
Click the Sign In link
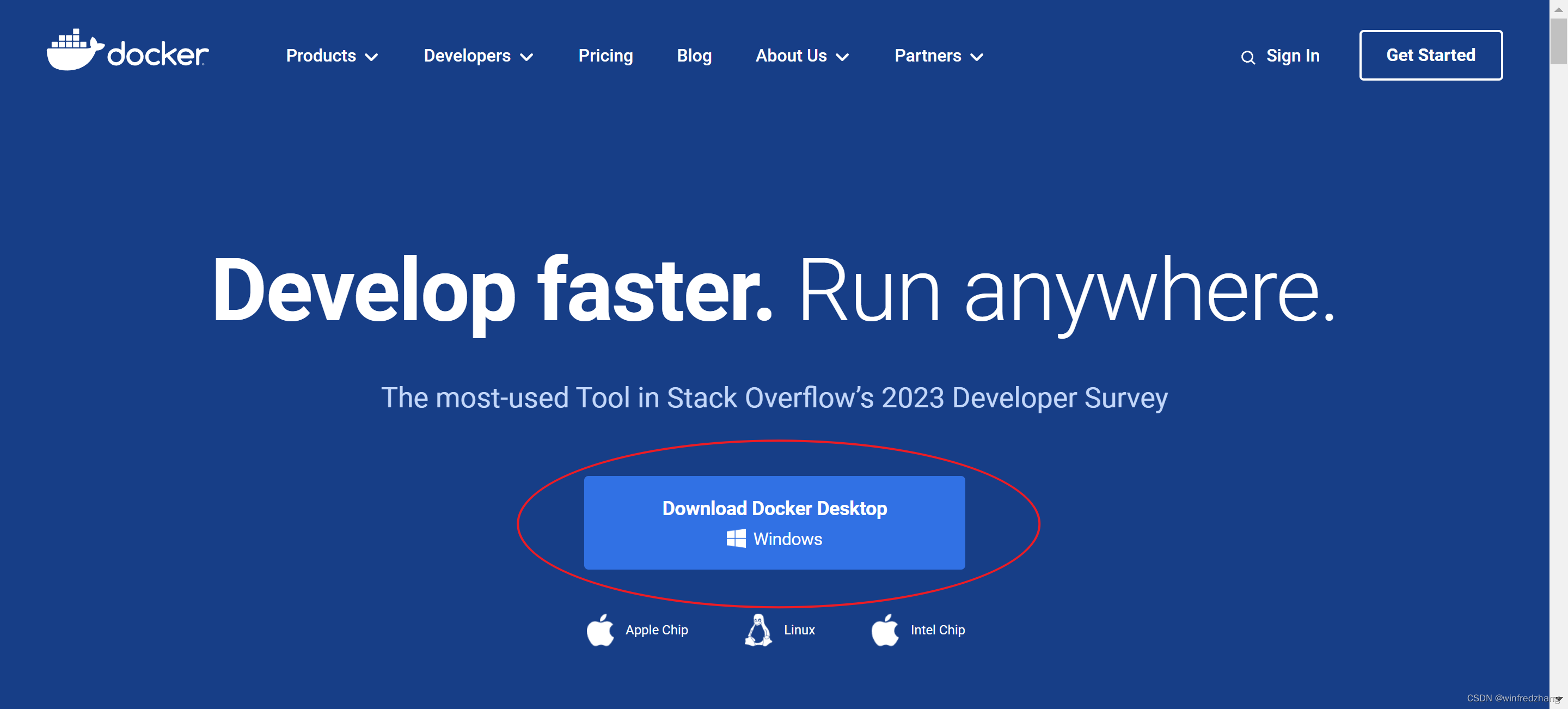1293,56
